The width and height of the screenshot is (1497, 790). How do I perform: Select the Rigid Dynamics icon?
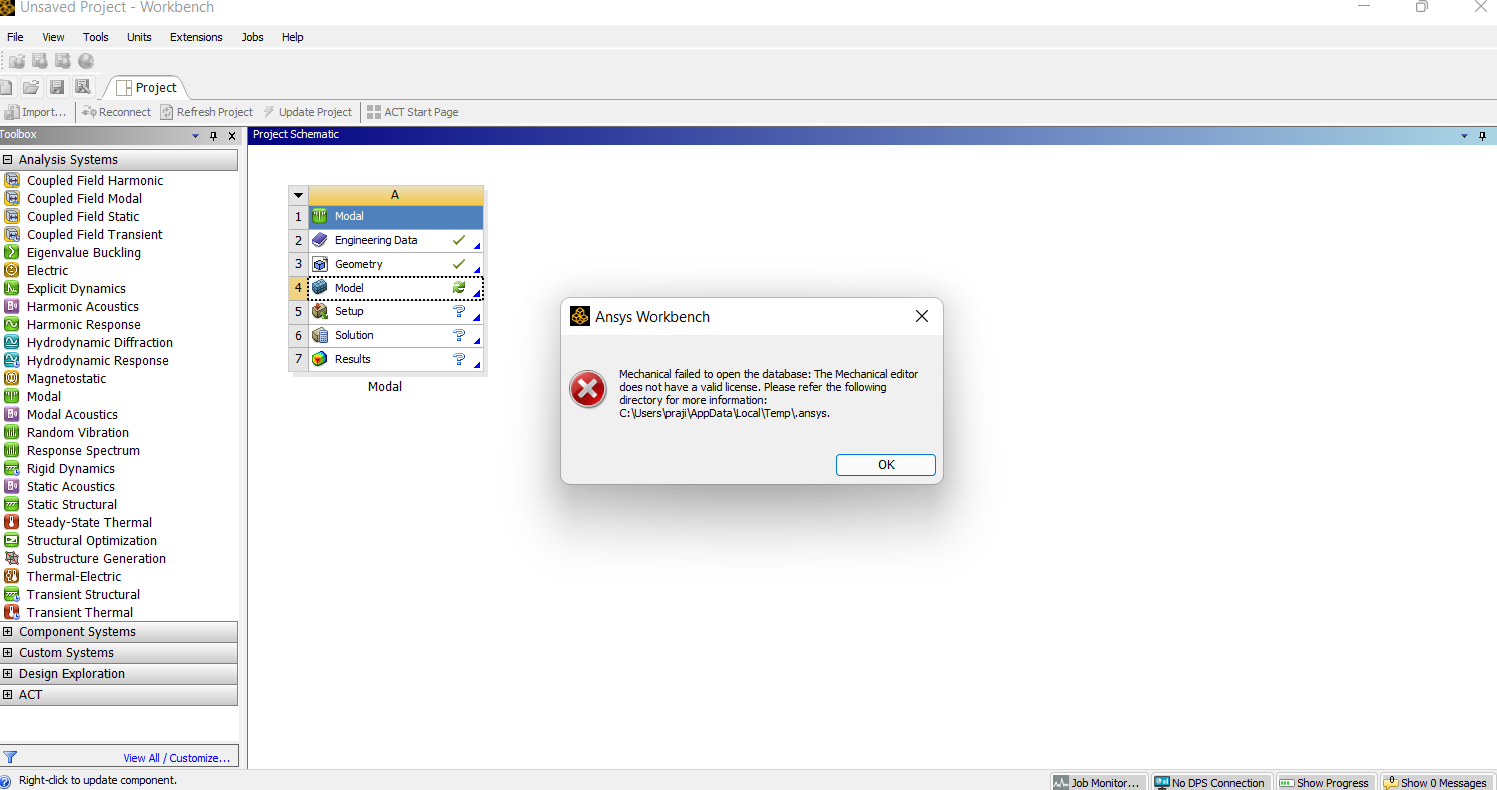[12, 468]
